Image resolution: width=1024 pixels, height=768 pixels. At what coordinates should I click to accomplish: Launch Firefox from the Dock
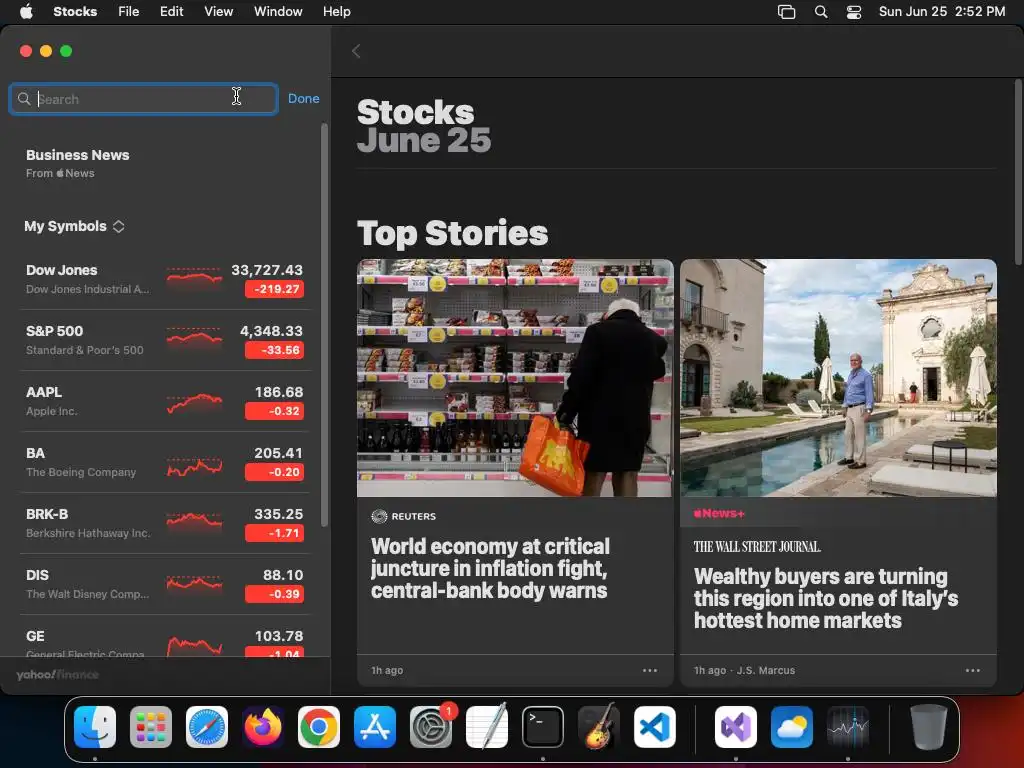pos(263,727)
